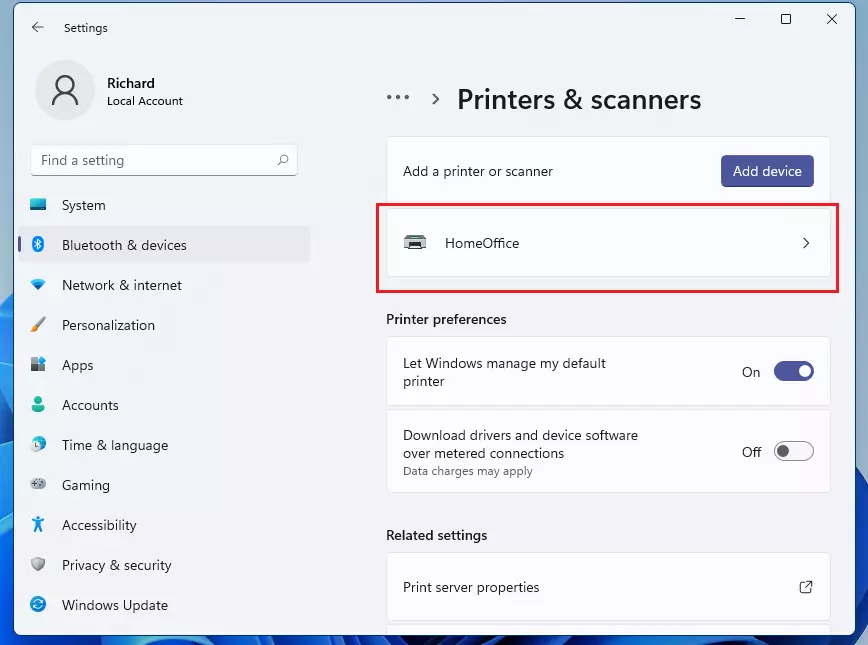This screenshot has width=868, height=645.
Task: Click the Printer preferences heading
Action: (x=446, y=319)
